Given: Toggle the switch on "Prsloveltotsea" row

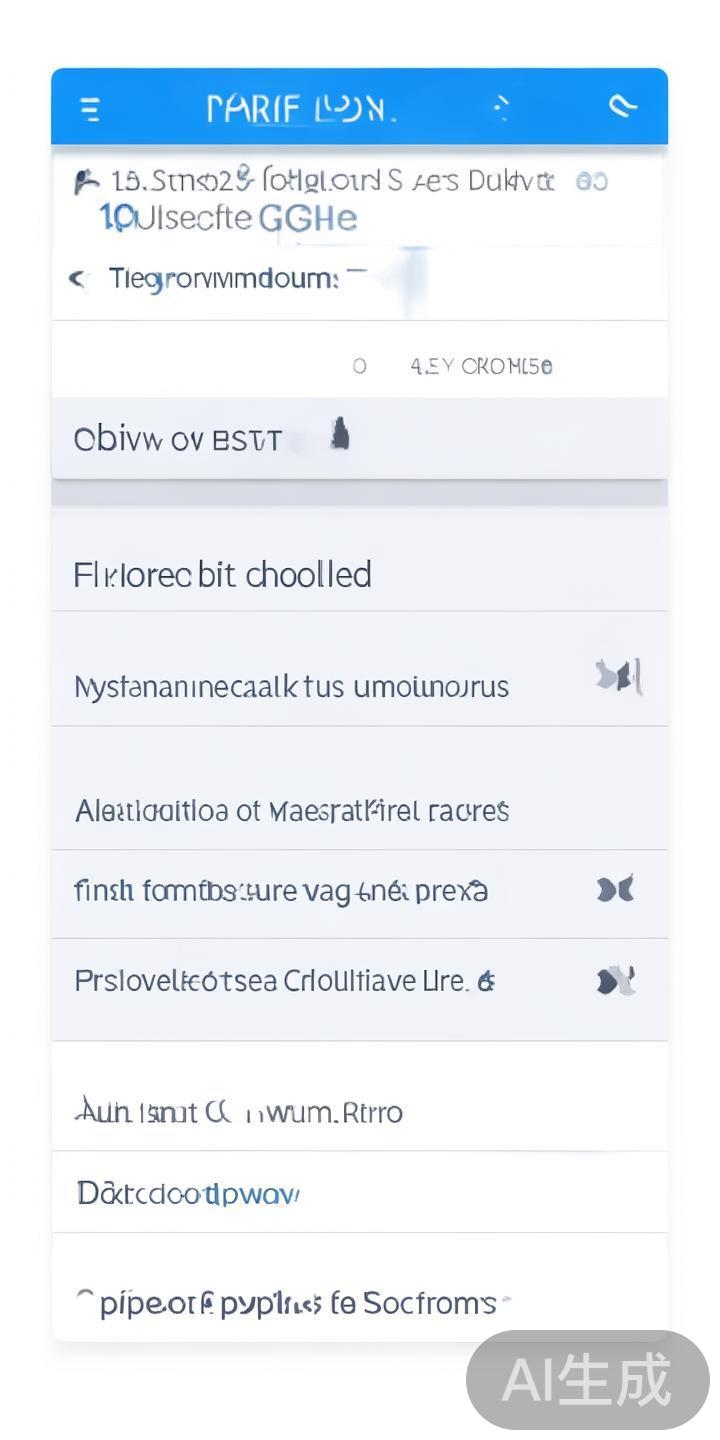Looking at the screenshot, I should (615, 981).
